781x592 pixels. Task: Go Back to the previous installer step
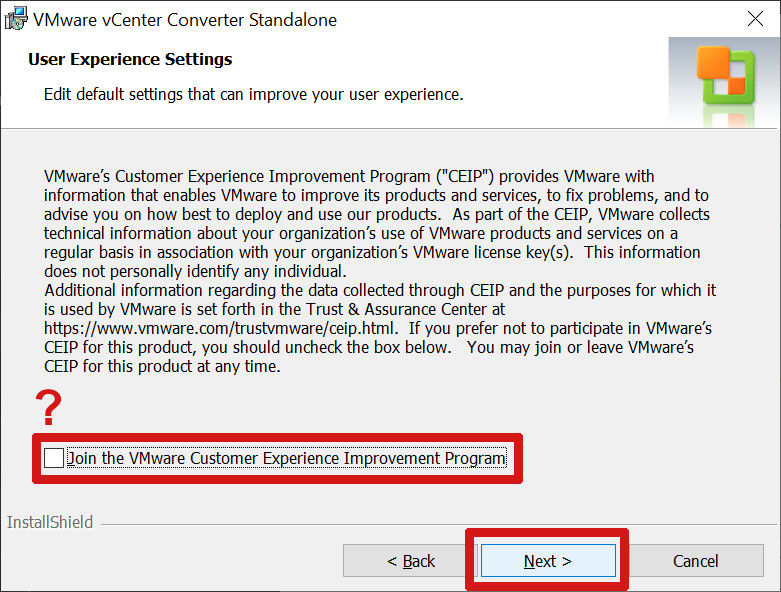tap(410, 561)
